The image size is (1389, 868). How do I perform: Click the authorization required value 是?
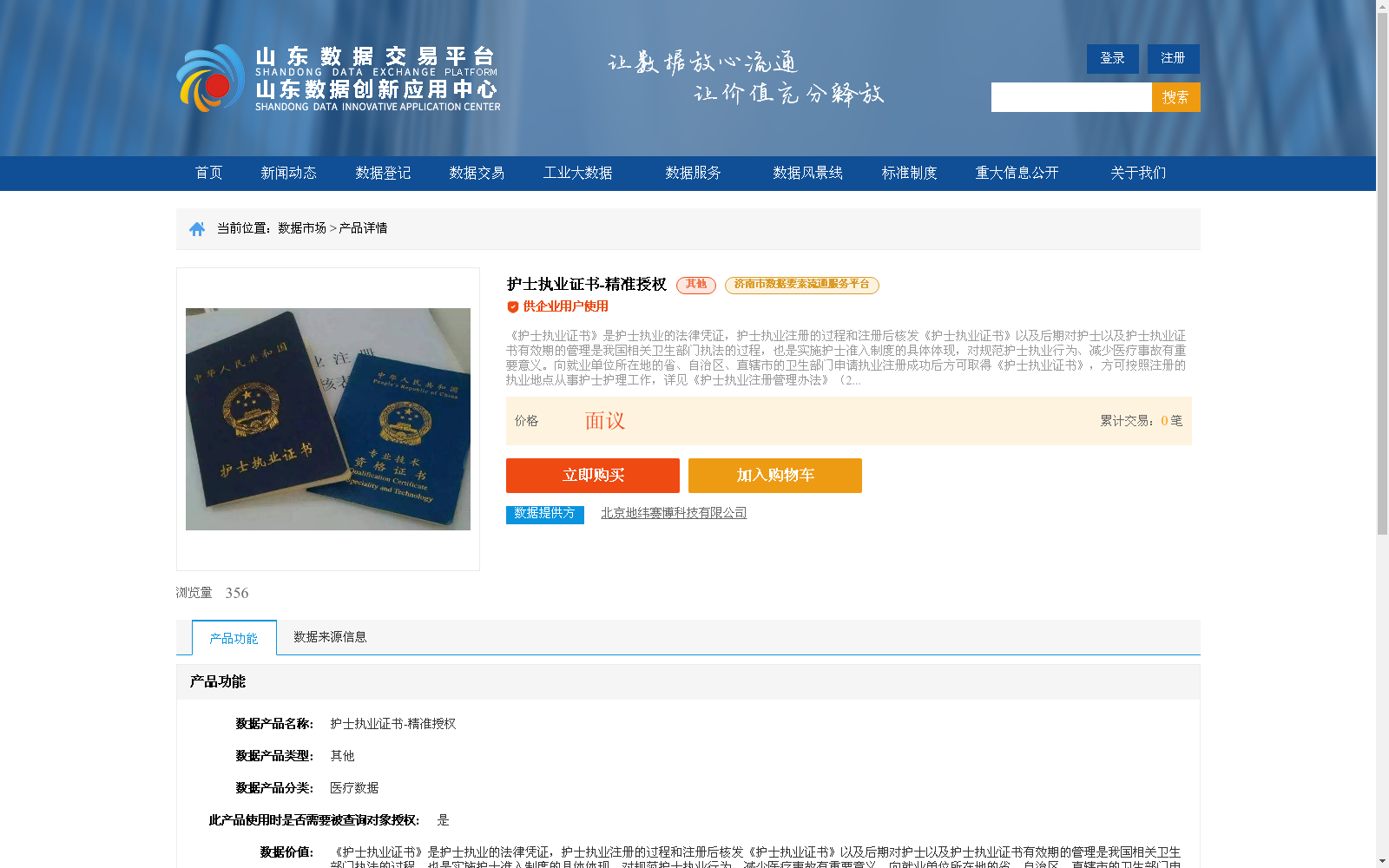point(443,820)
